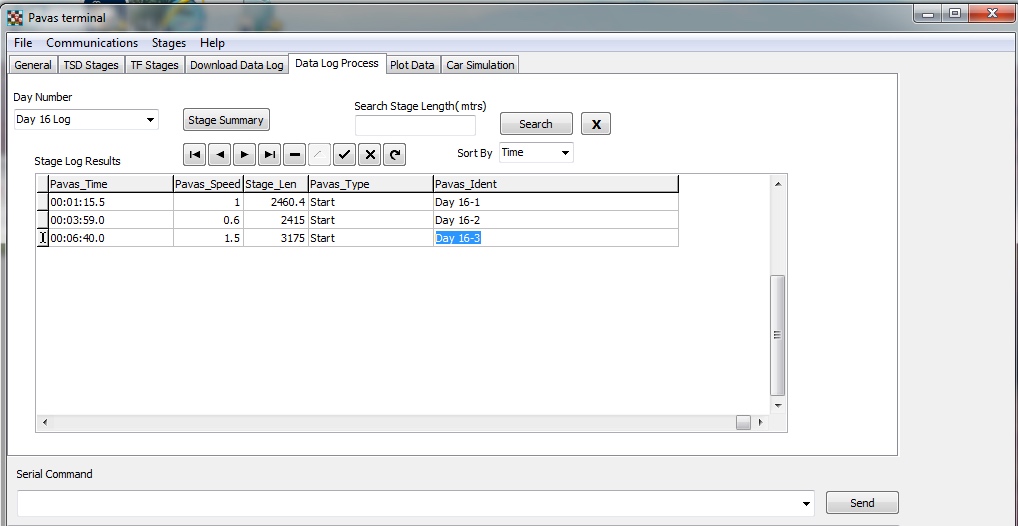Image resolution: width=1018 pixels, height=526 pixels.
Task: Open the Serial Command dropdown list
Action: point(806,503)
